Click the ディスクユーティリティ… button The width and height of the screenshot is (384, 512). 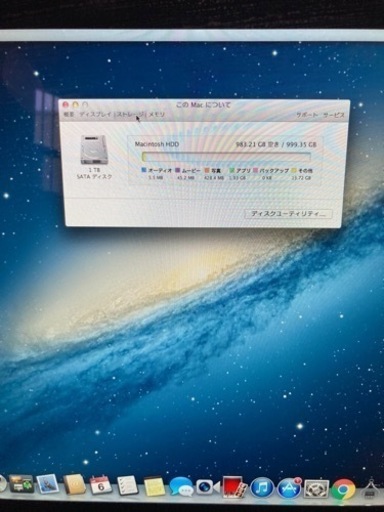coord(288,214)
